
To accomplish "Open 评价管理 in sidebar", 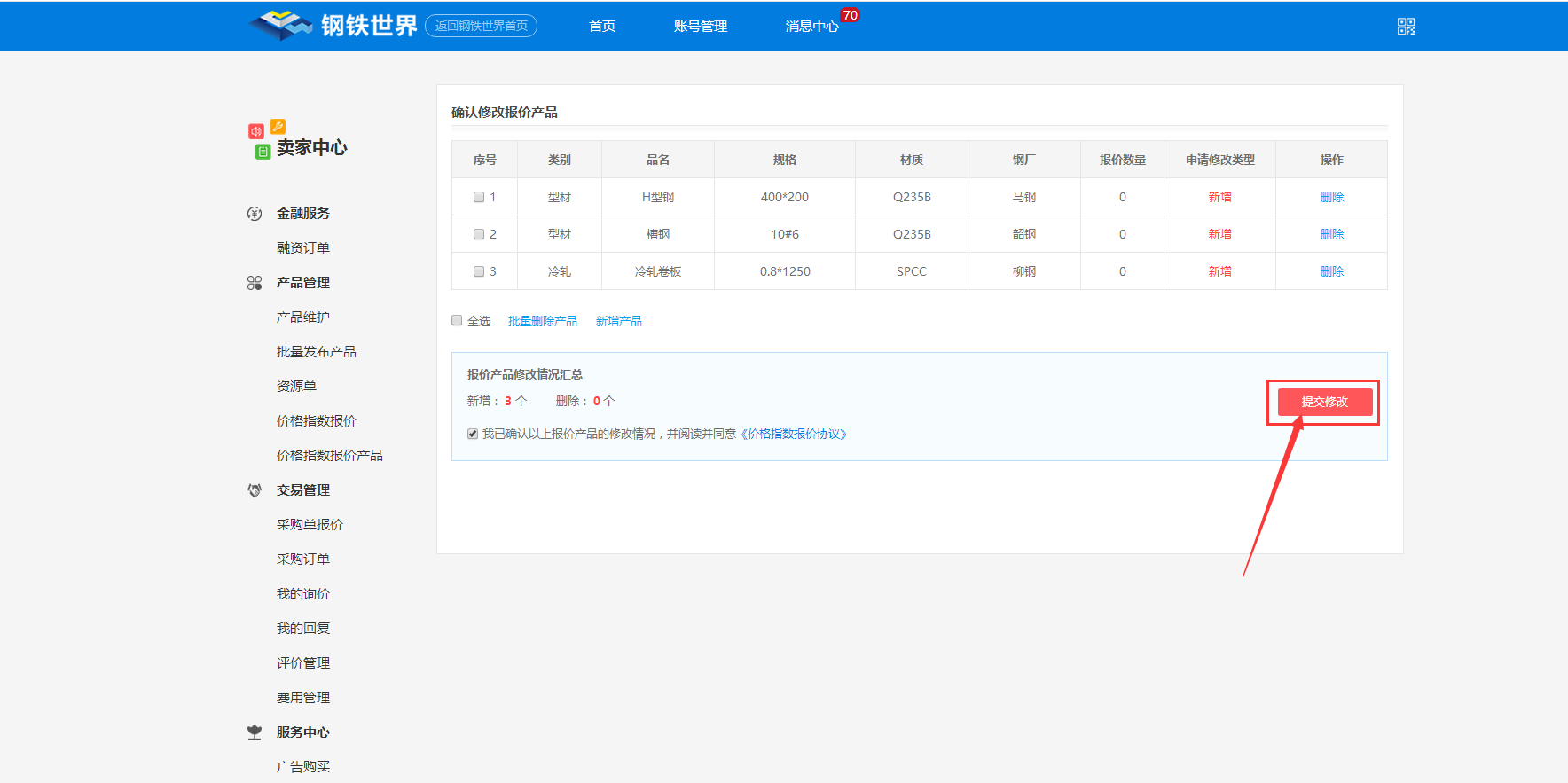I will 303,663.
